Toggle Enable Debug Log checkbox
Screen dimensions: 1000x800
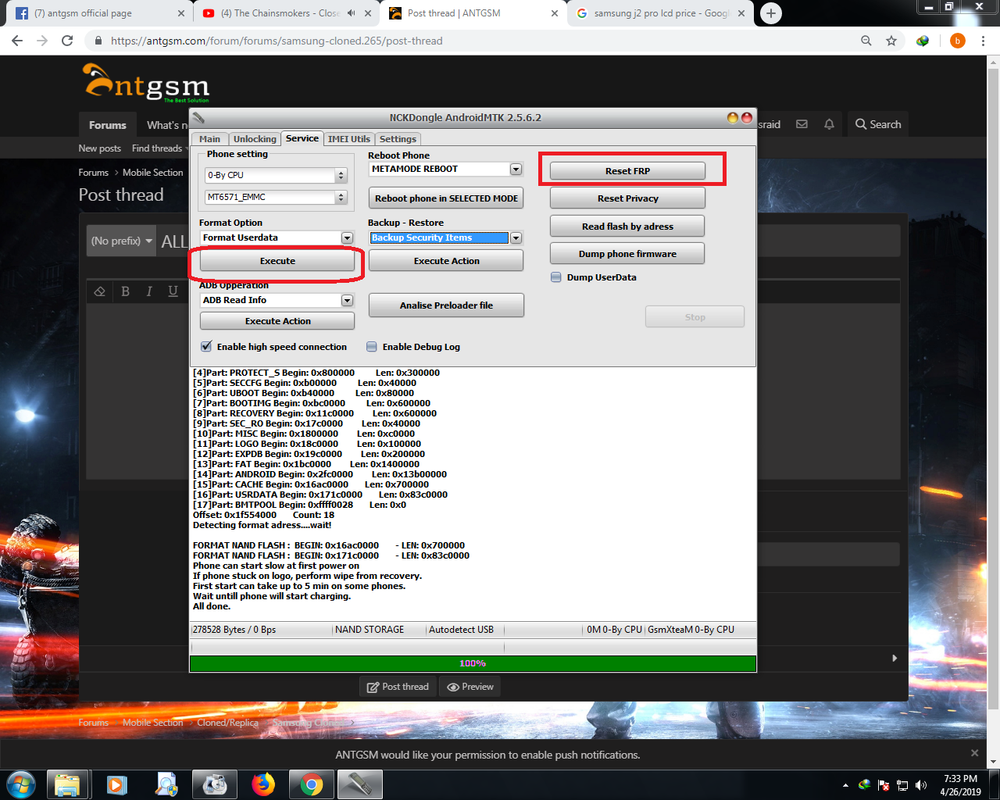click(372, 346)
